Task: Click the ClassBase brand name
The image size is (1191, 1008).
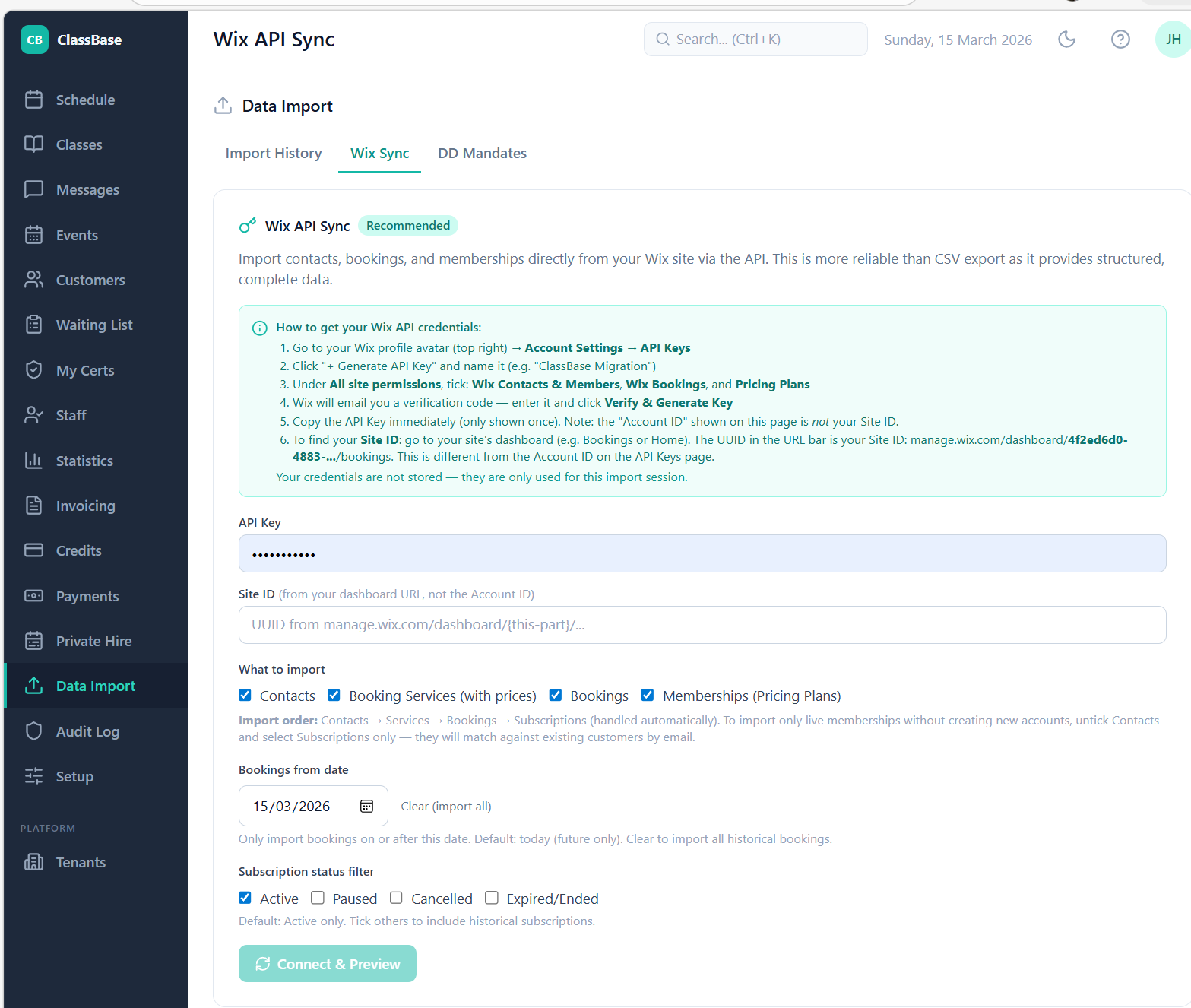Action: pyautogui.click(x=89, y=40)
